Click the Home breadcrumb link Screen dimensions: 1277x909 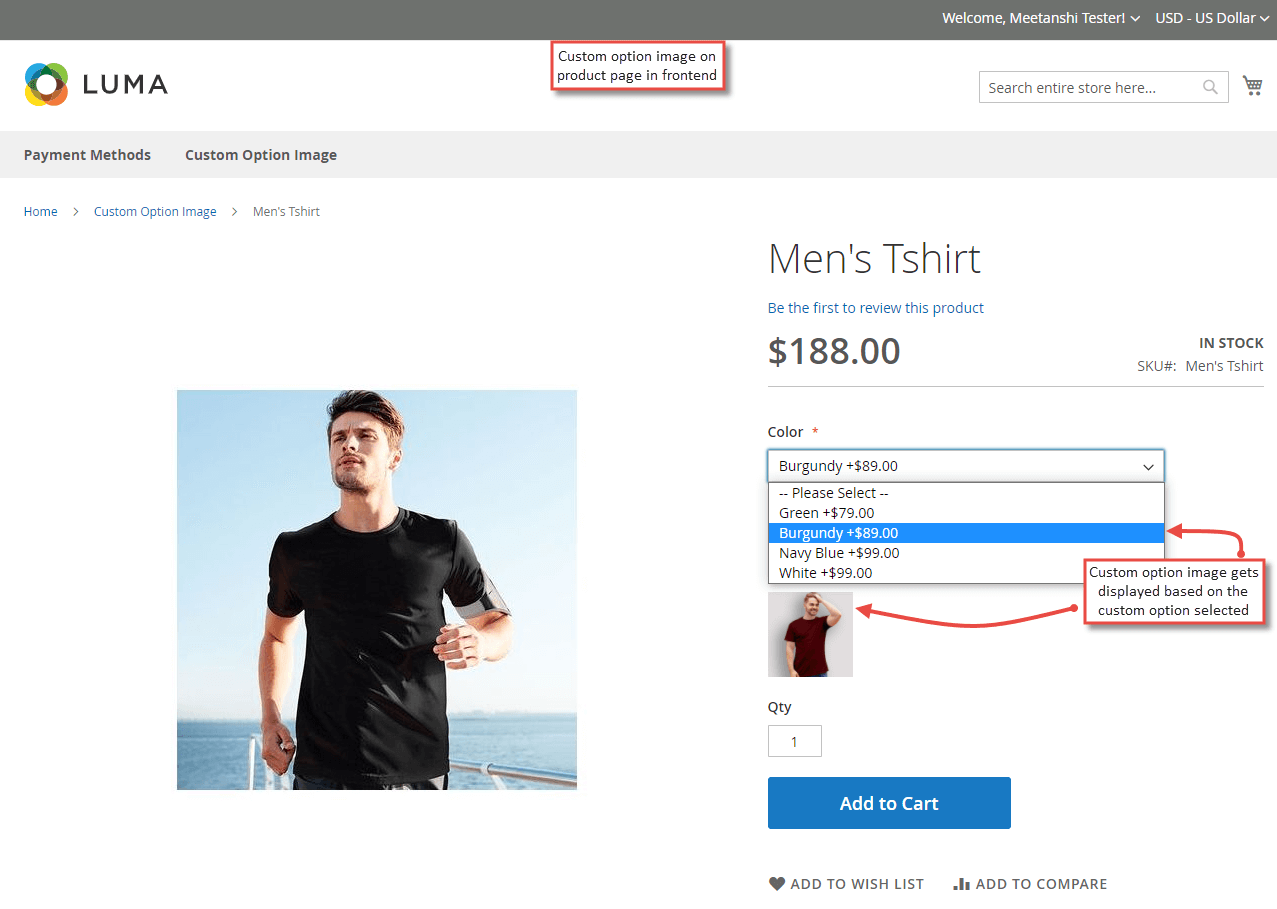(x=40, y=211)
